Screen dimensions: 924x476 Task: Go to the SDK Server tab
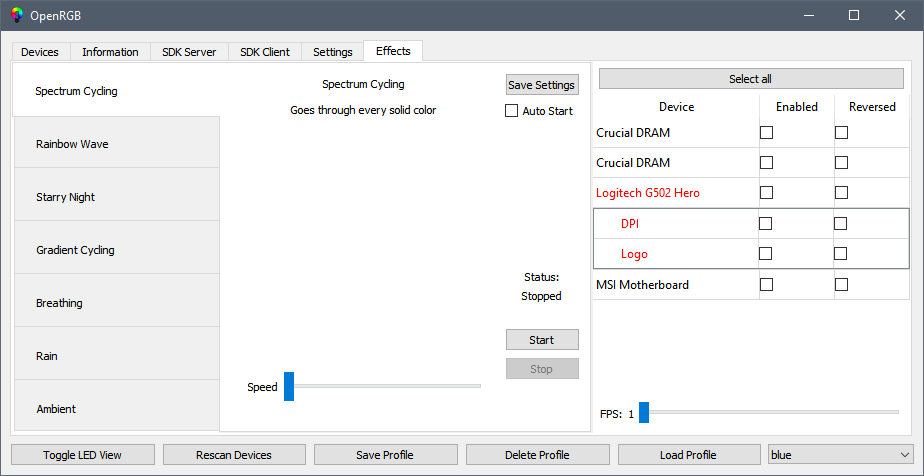coord(189,52)
